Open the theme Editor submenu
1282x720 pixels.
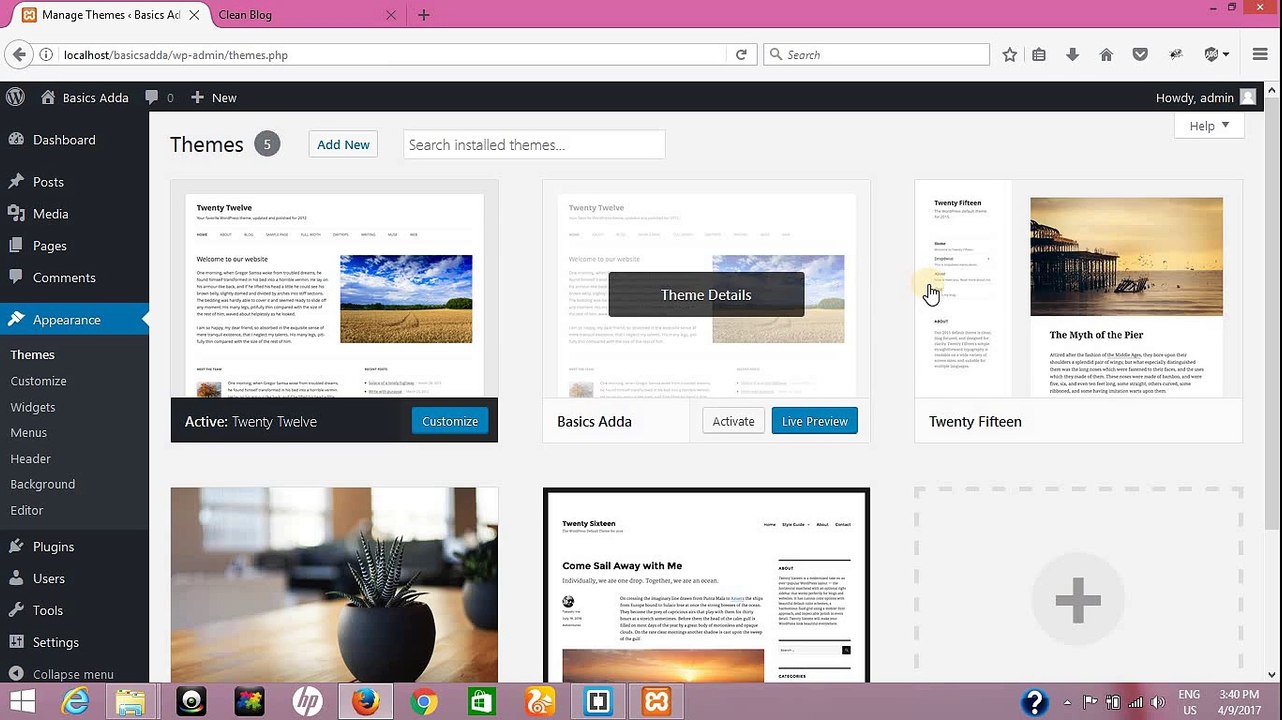click(27, 510)
